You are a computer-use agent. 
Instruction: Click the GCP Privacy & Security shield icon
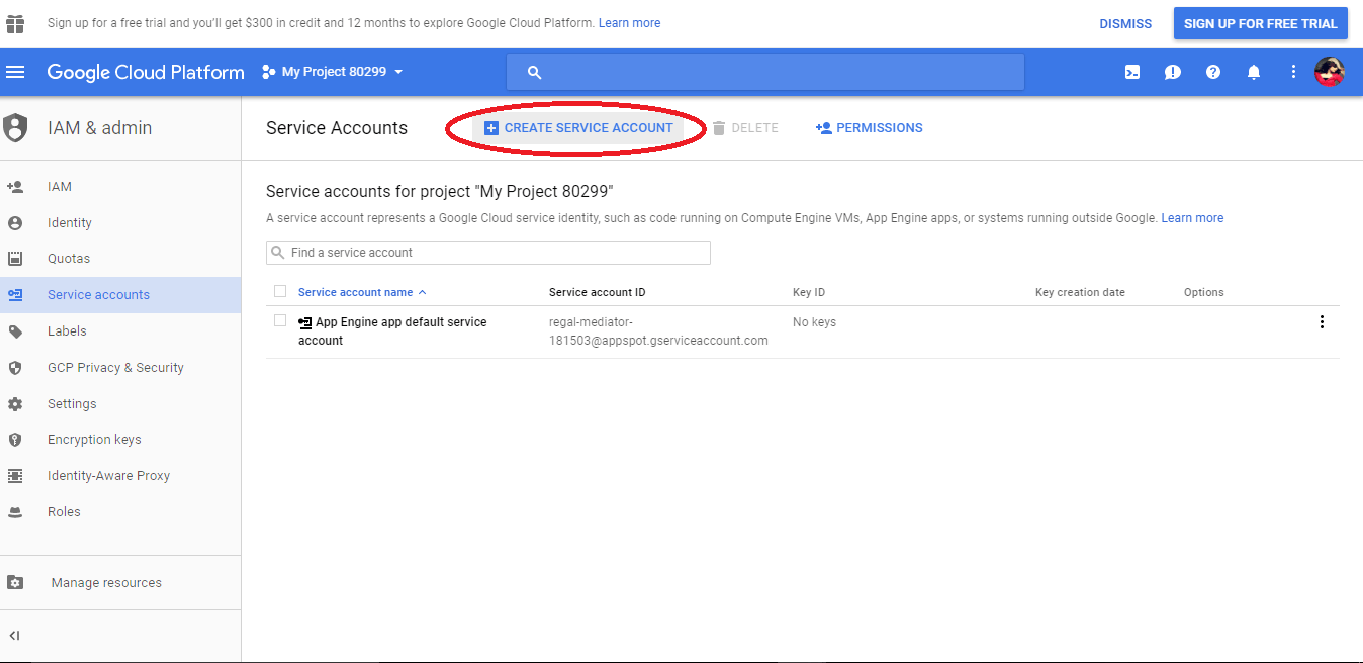point(15,368)
